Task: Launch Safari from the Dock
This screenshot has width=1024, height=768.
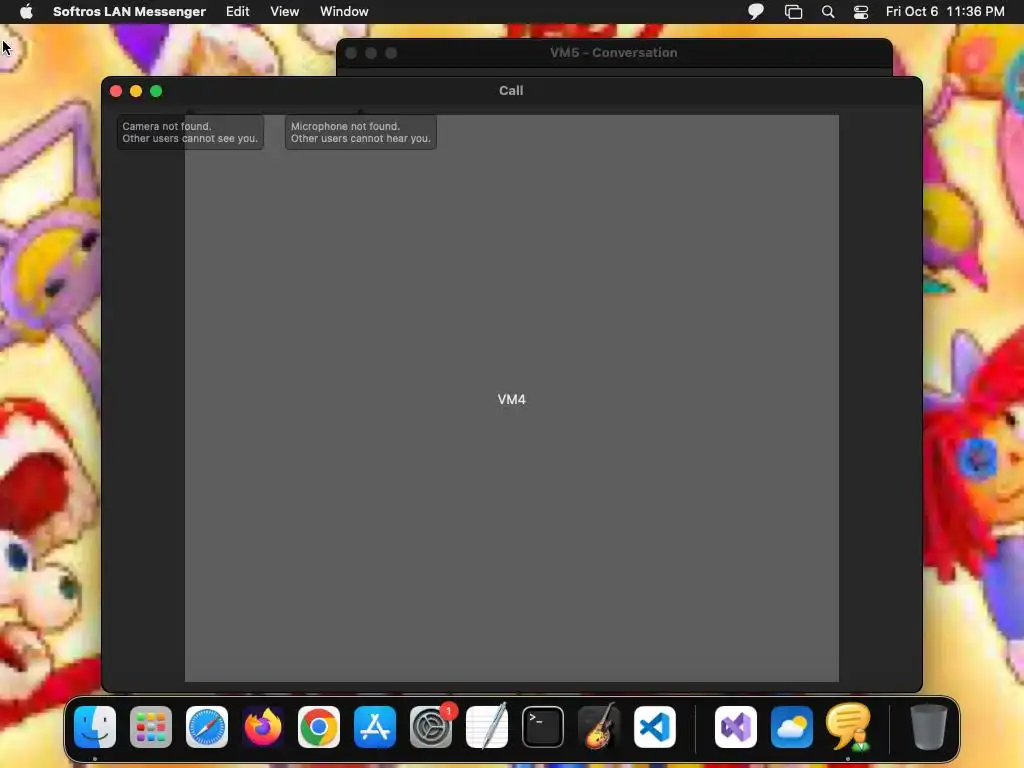Action: click(207, 726)
